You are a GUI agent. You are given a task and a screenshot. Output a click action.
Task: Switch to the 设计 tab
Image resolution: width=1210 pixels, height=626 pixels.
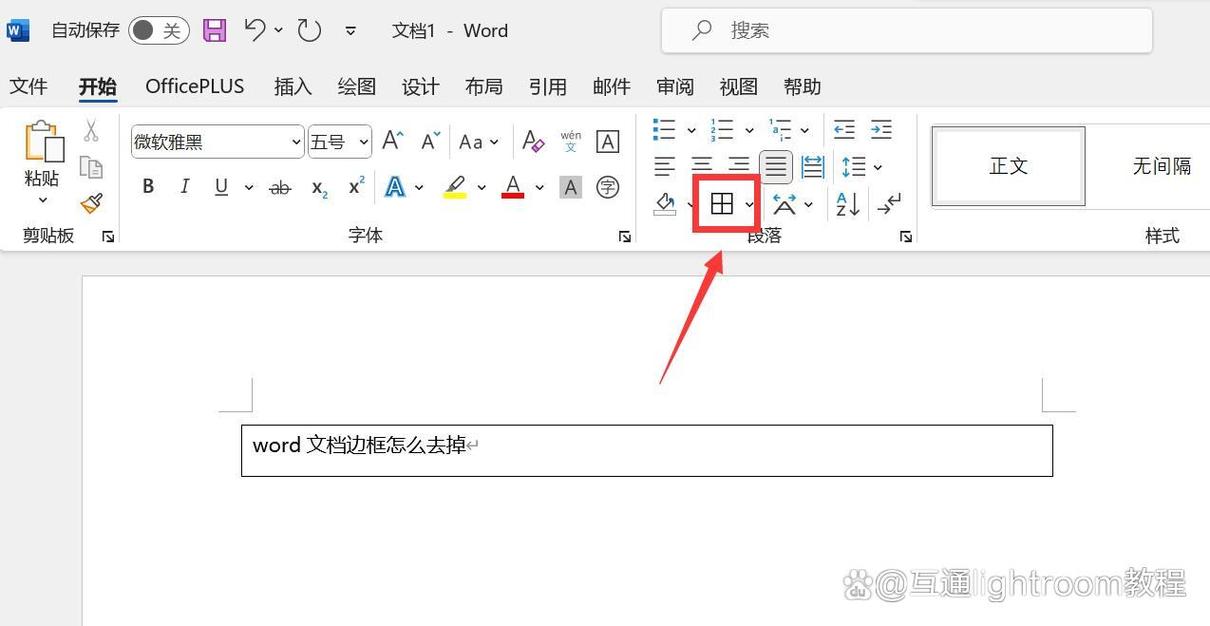coord(421,87)
